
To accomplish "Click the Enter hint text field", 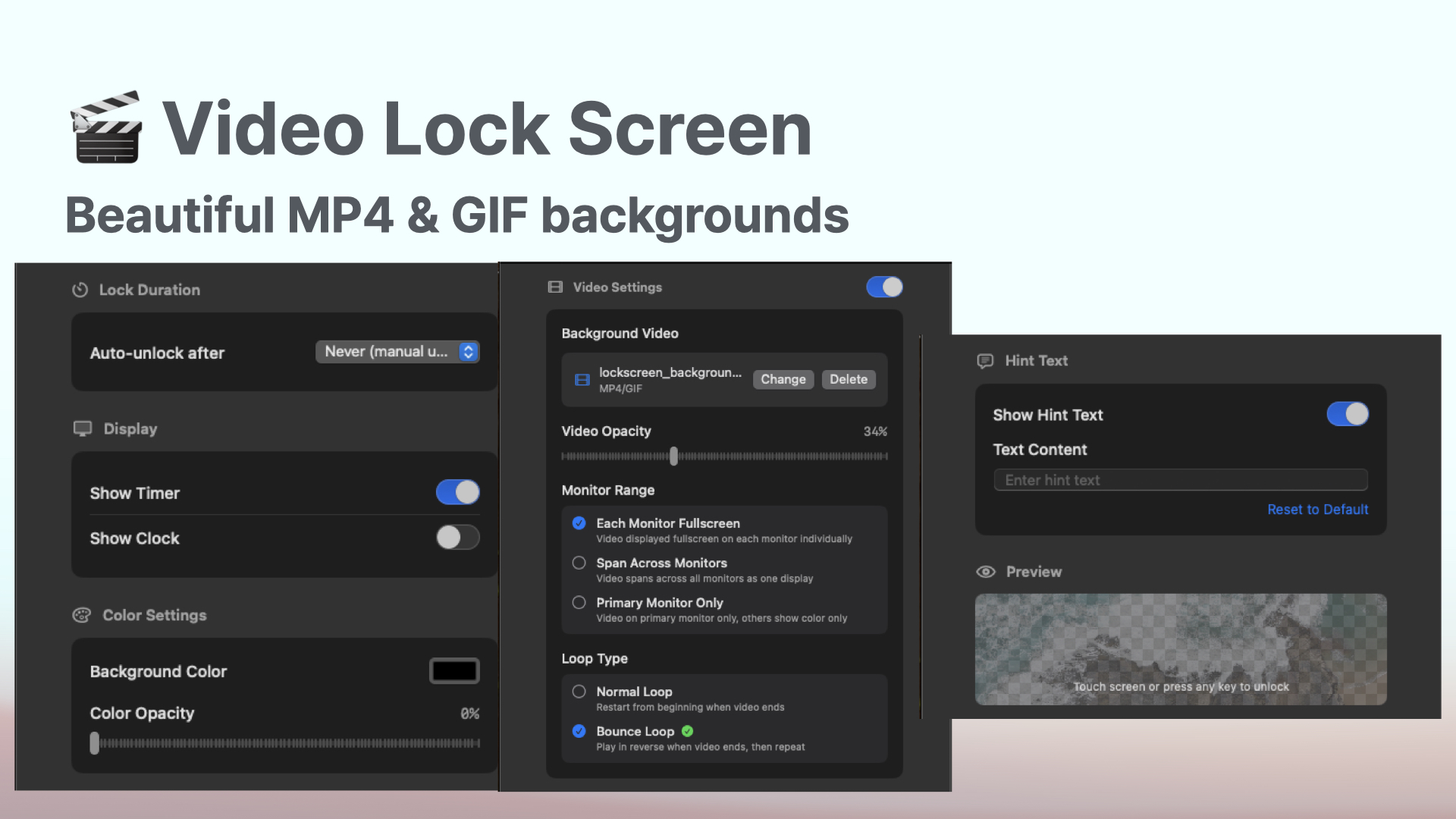I will point(1180,480).
